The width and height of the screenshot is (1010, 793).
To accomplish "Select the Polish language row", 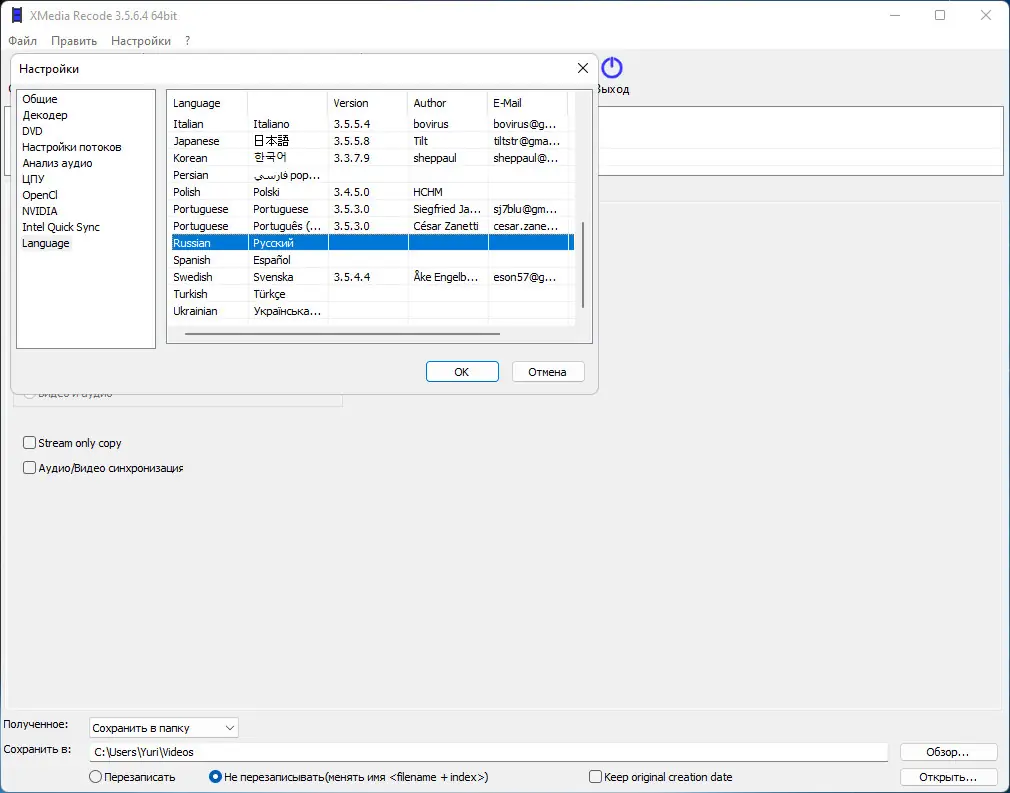I will (x=371, y=192).
